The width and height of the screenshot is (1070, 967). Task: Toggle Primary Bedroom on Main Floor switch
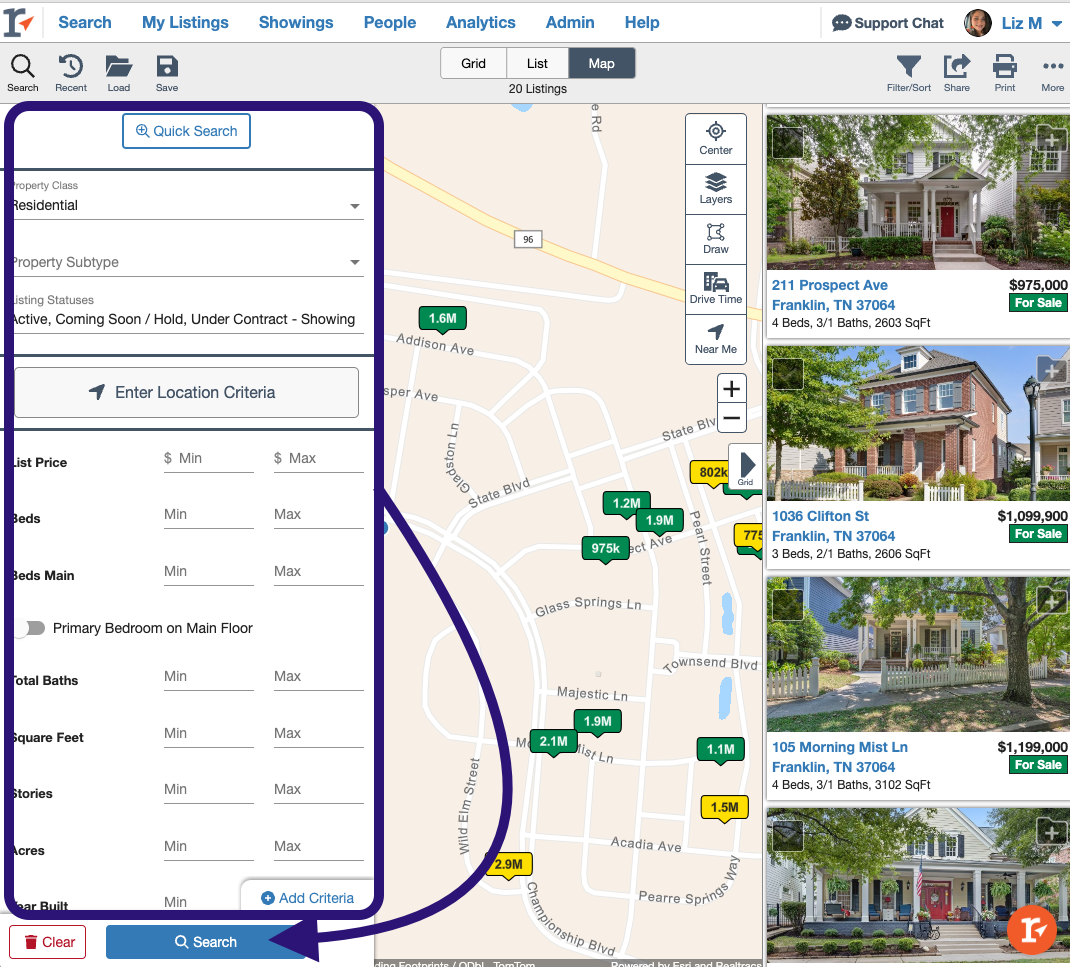click(30, 628)
